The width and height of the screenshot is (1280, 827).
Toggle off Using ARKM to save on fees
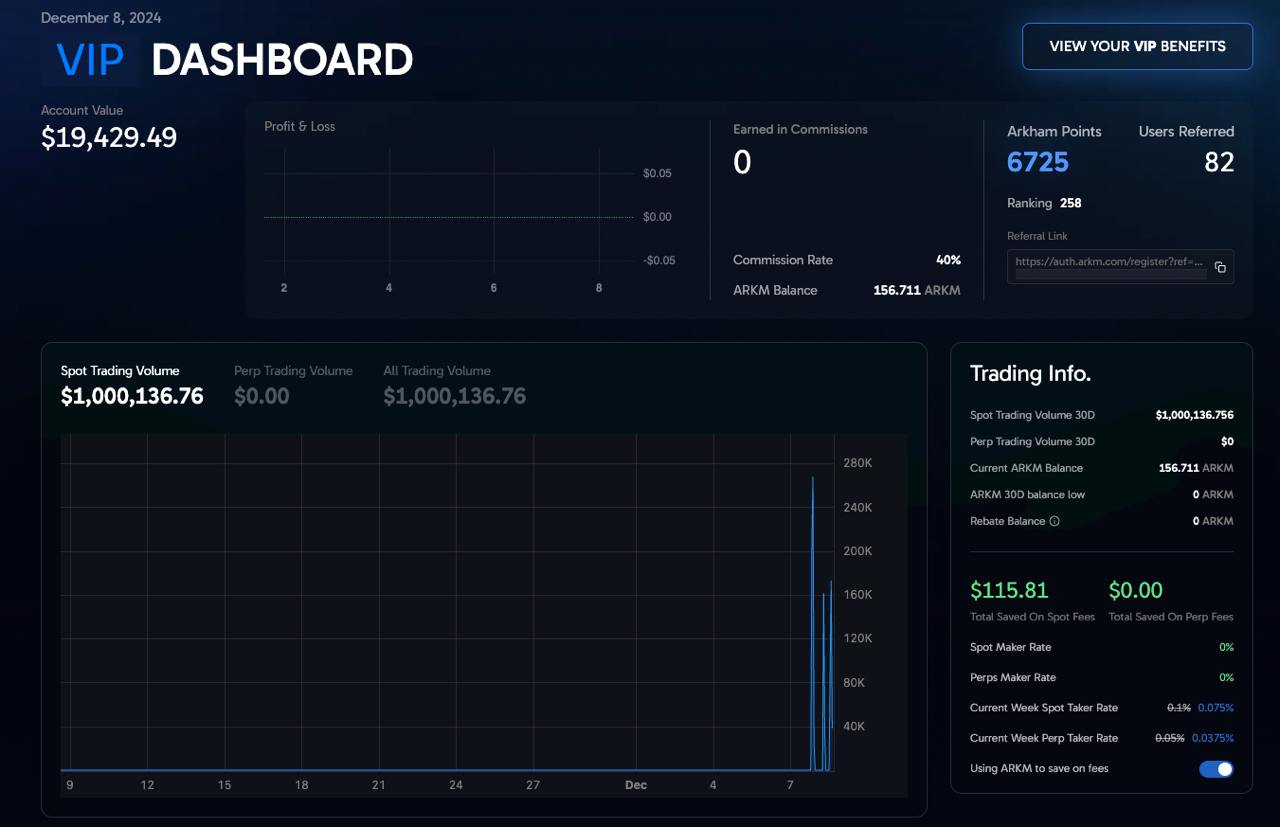(1216, 769)
